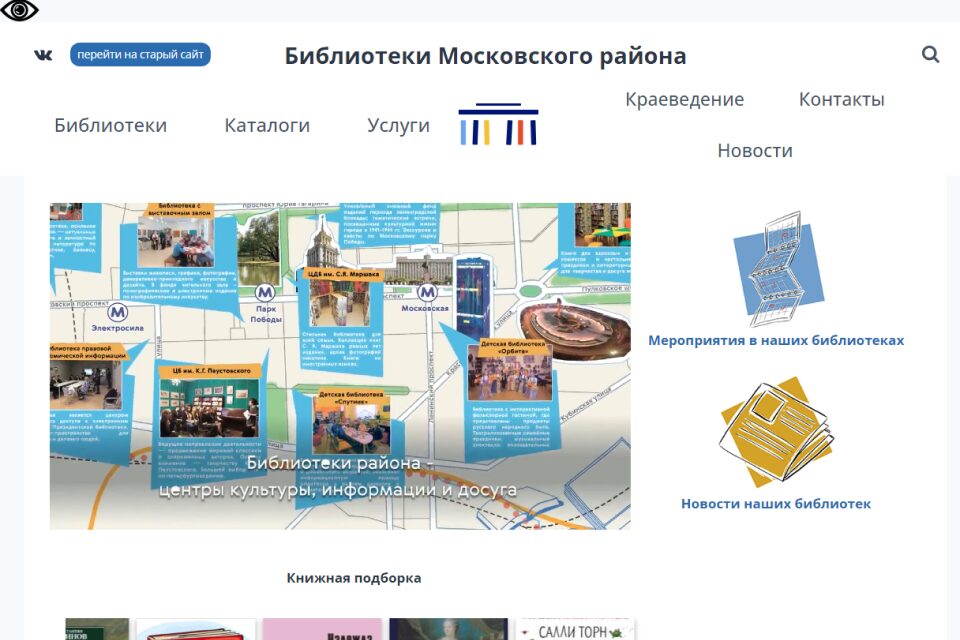Open the 'Салли Торн' book cover

575,629
